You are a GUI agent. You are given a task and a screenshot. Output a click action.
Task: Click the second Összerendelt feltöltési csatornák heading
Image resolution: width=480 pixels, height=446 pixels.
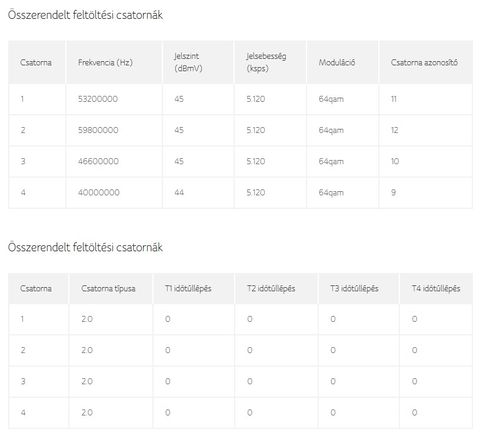(85, 247)
